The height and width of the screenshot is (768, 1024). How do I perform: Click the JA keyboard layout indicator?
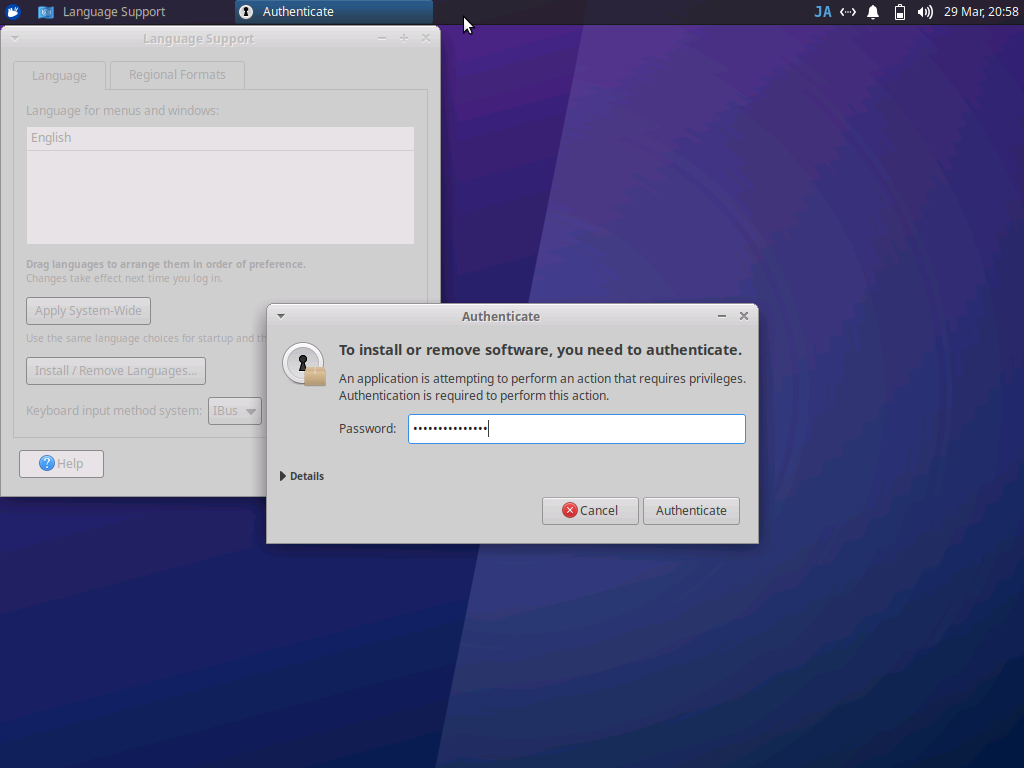tap(823, 12)
